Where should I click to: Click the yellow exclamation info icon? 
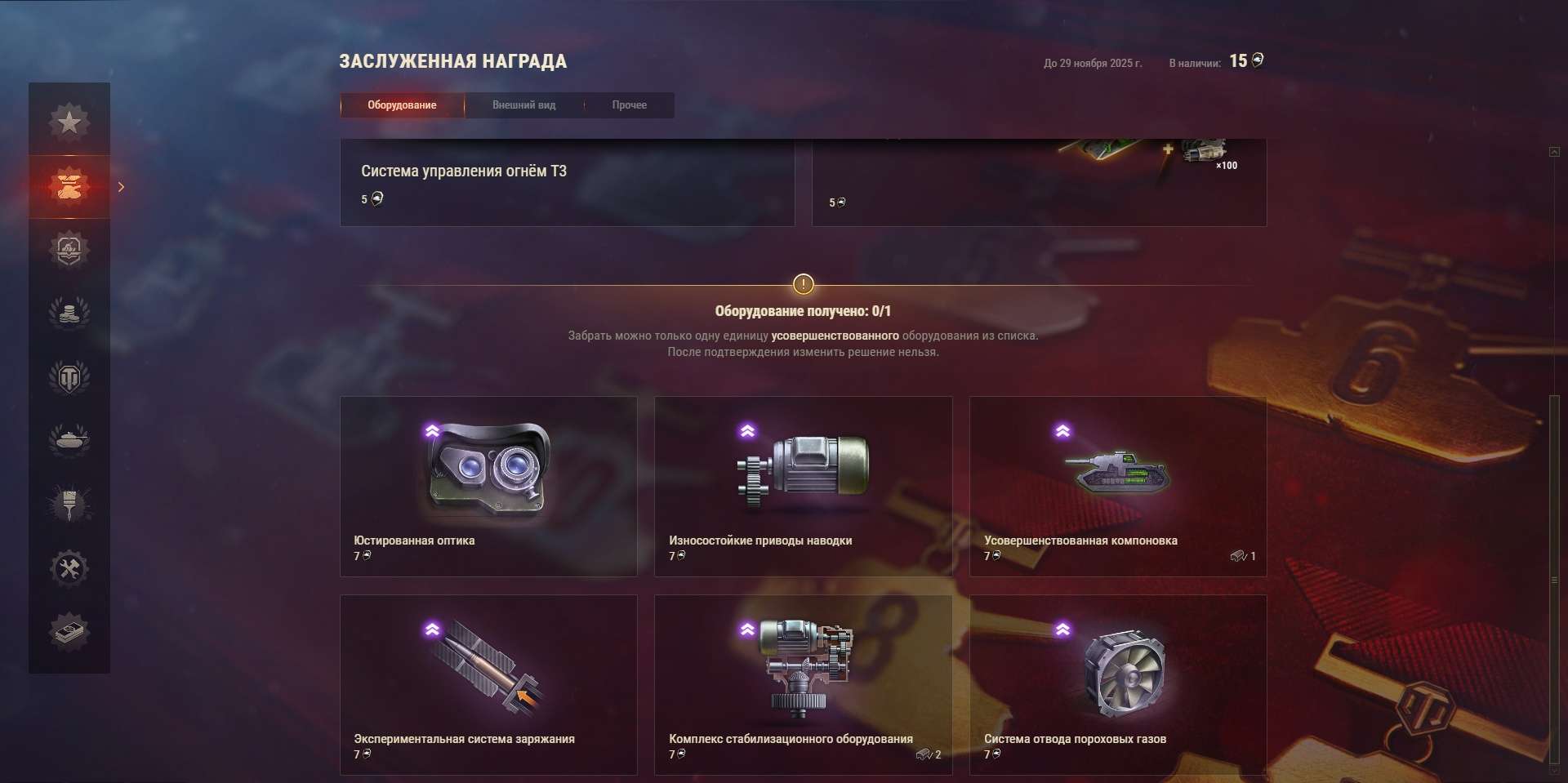click(804, 284)
